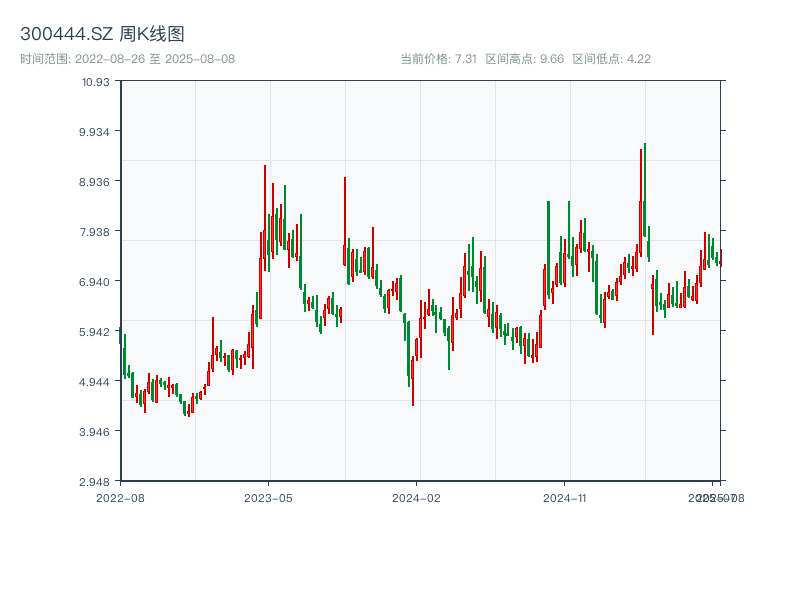Click y-axis label 10.93

point(95,82)
